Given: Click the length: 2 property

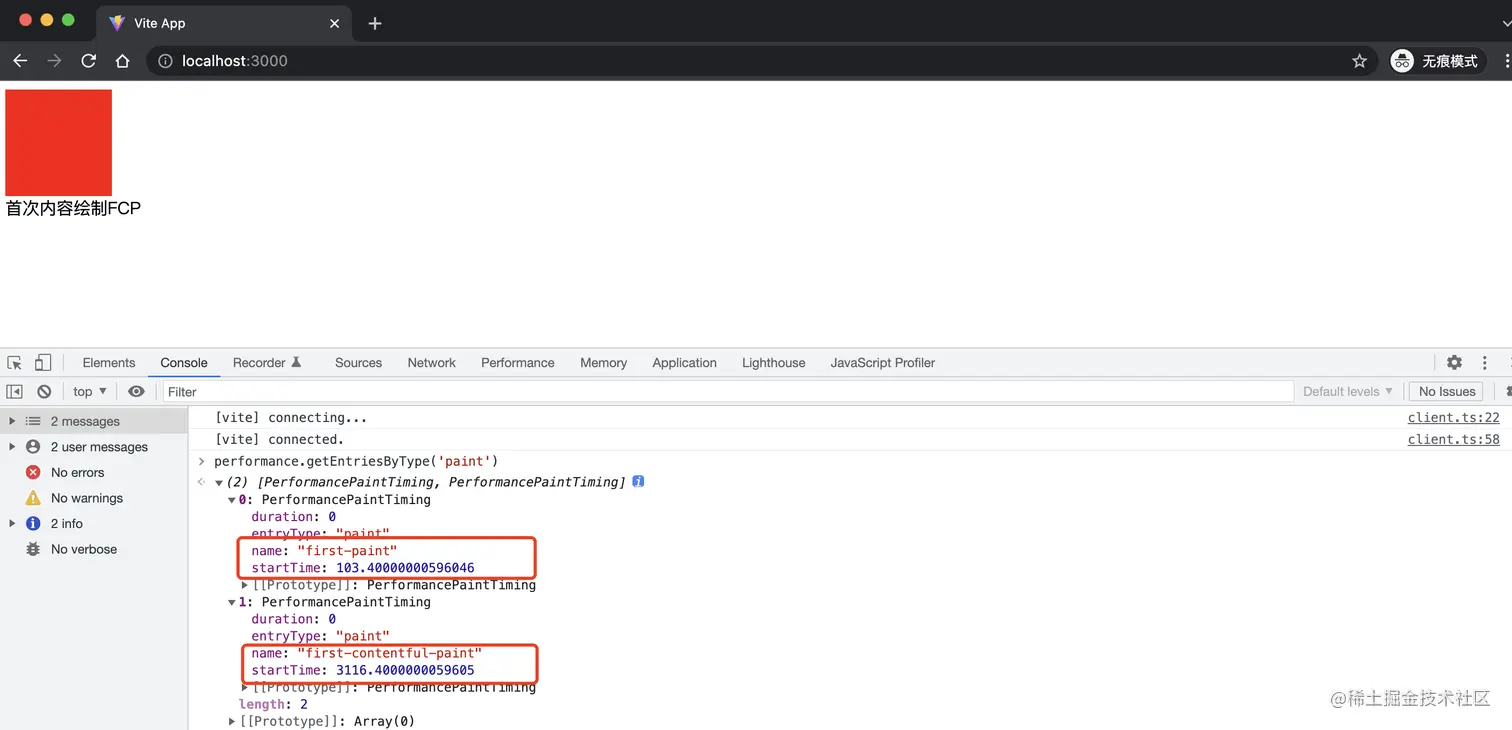Looking at the screenshot, I should pos(273,704).
